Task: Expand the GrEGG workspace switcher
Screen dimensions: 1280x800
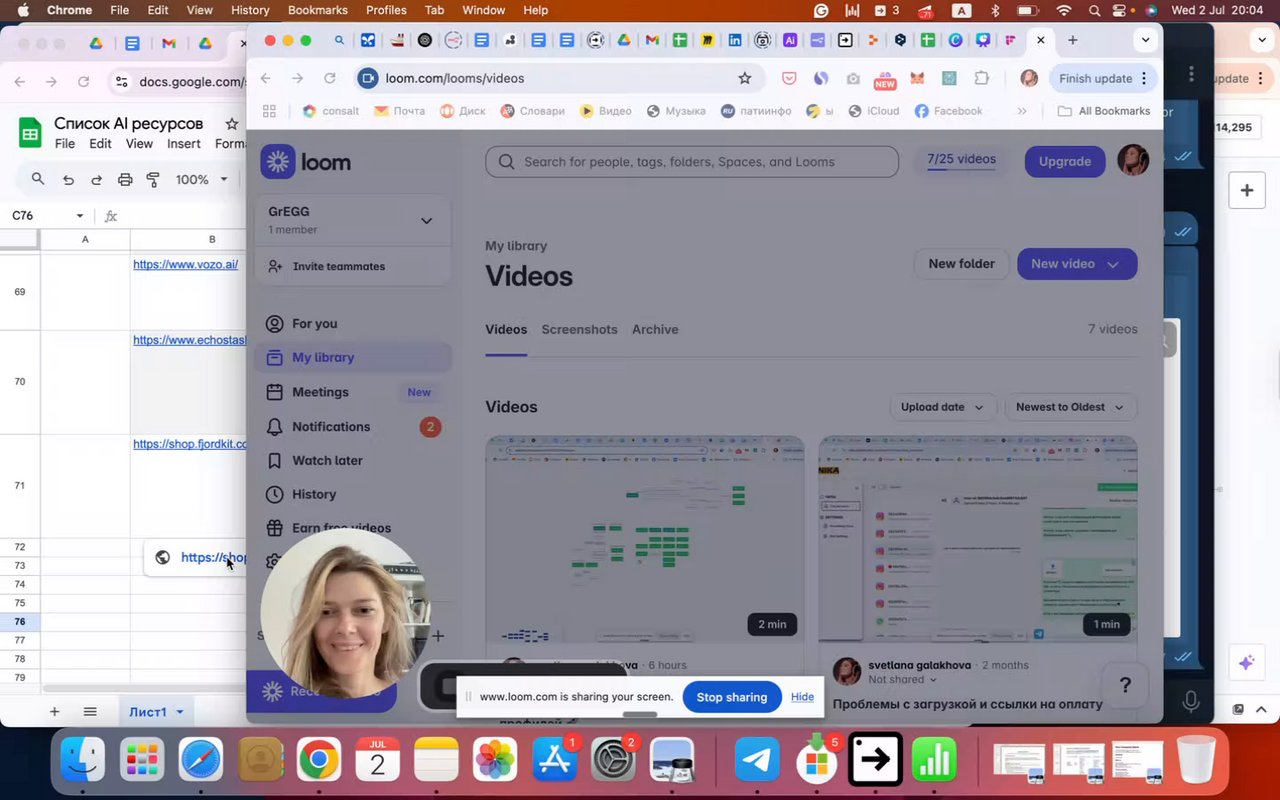Action: tap(426, 221)
